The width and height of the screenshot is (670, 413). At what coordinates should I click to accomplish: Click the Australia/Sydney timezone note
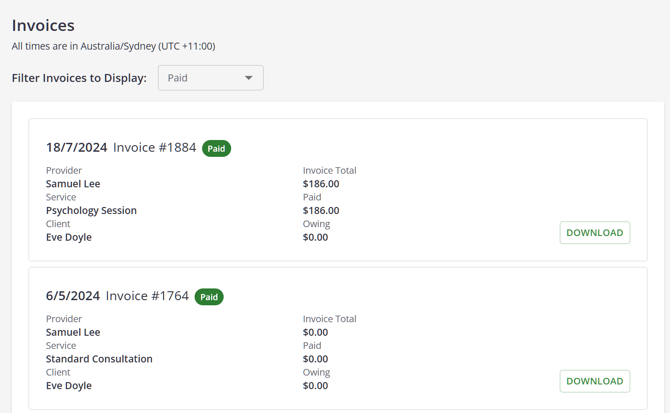tap(113, 46)
